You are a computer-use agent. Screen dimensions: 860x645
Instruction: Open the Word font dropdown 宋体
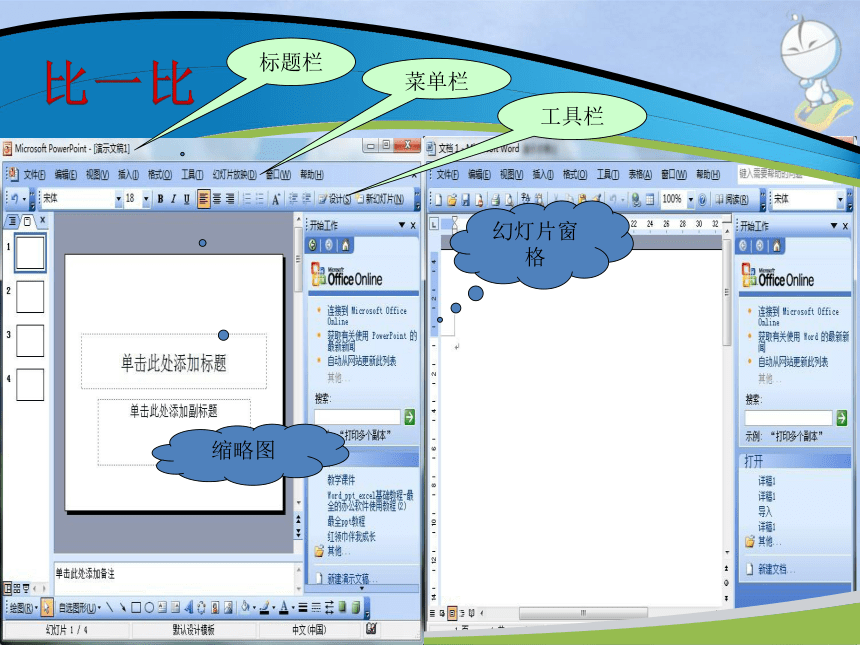point(840,200)
